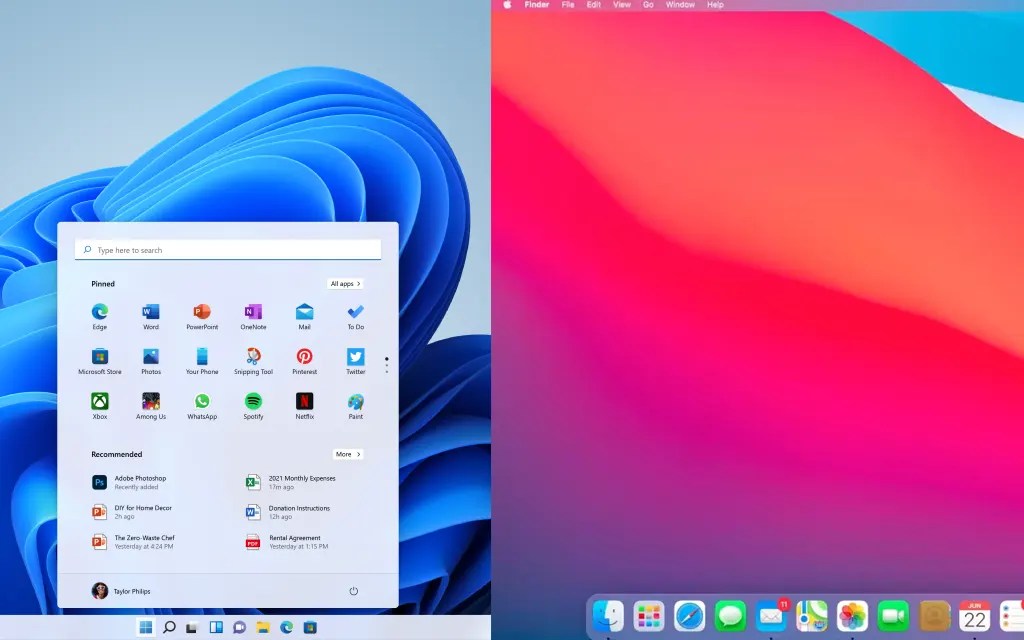Open the Spotify app
This screenshot has width=1024, height=640.
click(253, 406)
